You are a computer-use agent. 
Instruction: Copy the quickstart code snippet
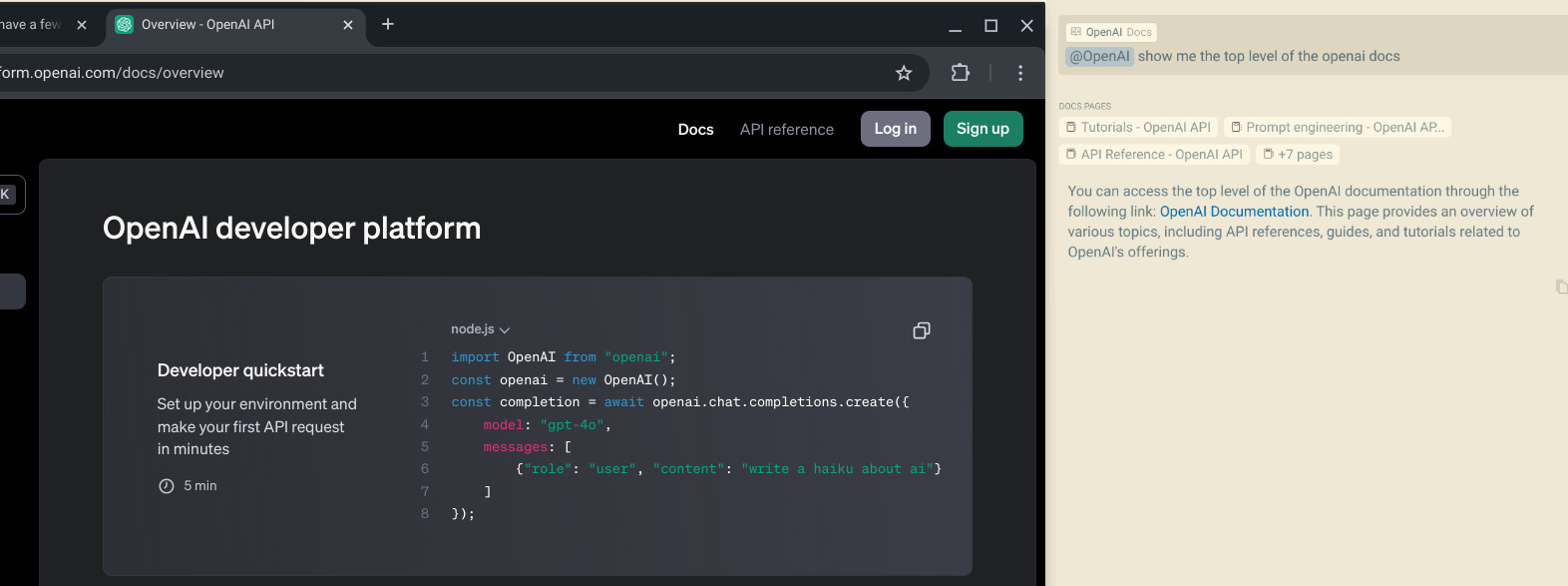(x=922, y=330)
